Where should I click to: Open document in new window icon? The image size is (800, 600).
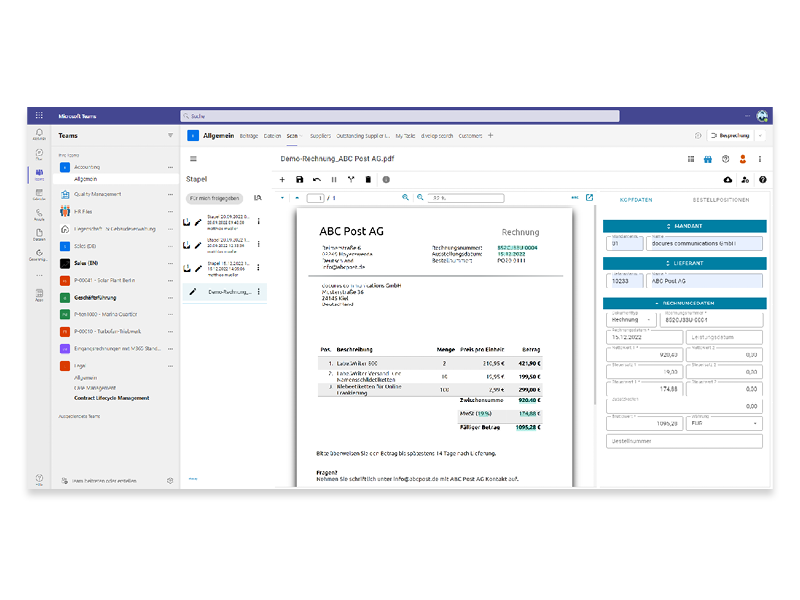[x=589, y=197]
